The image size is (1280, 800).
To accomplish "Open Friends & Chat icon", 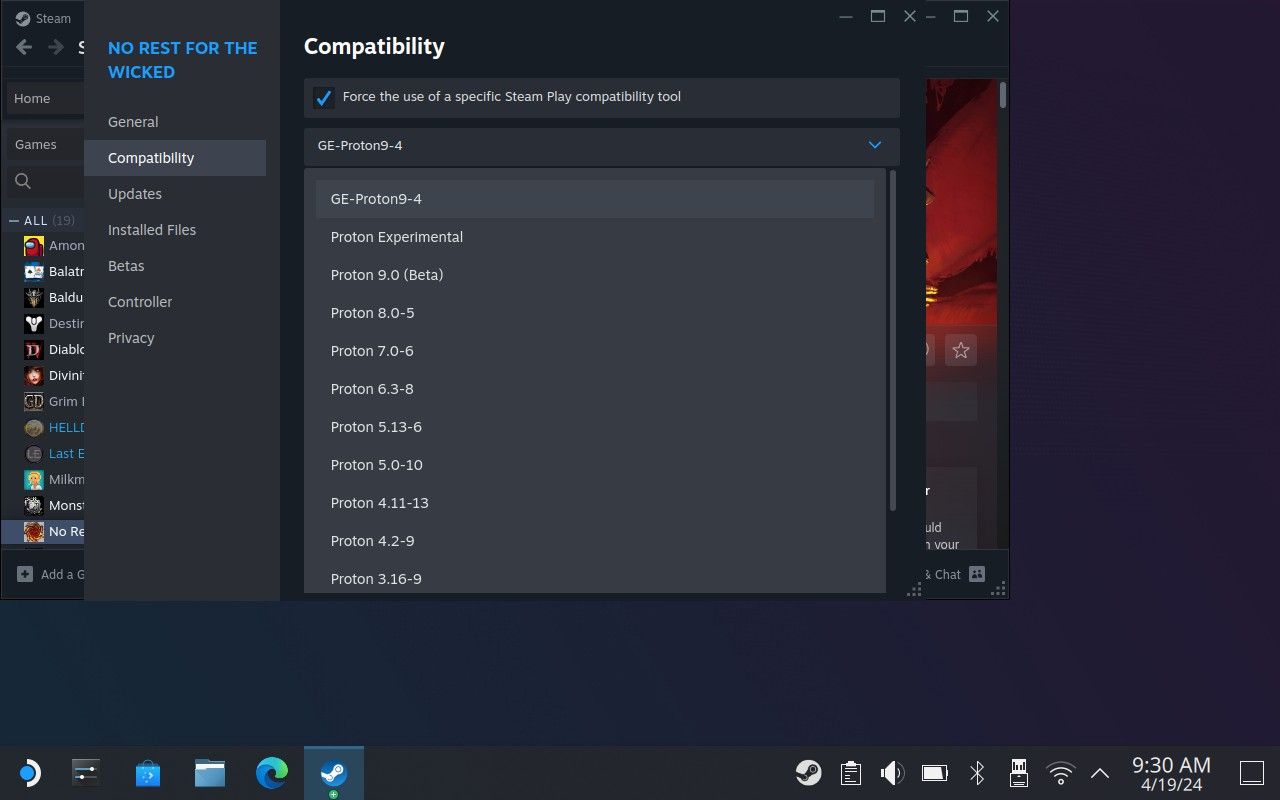I will click(977, 574).
